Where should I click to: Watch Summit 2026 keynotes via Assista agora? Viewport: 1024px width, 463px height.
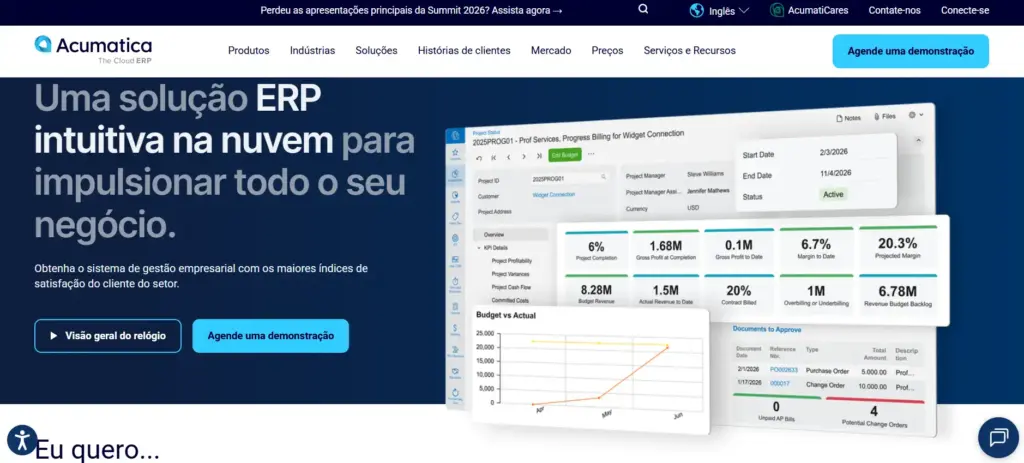click(526, 10)
